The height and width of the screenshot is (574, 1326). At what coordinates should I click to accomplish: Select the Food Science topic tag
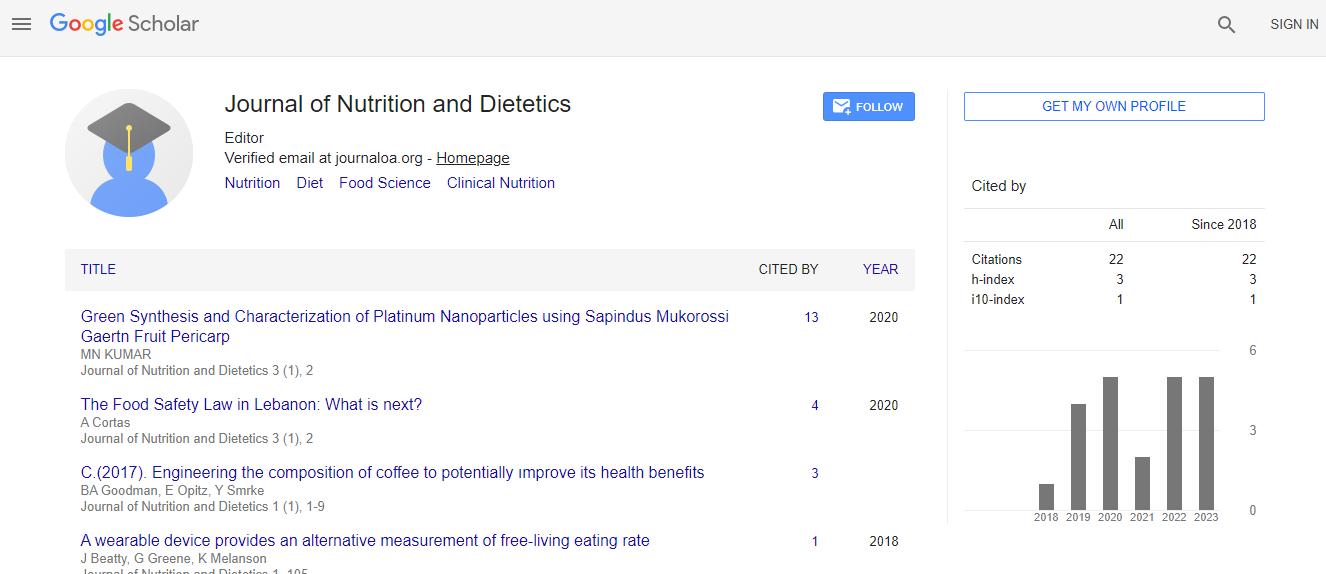384,183
